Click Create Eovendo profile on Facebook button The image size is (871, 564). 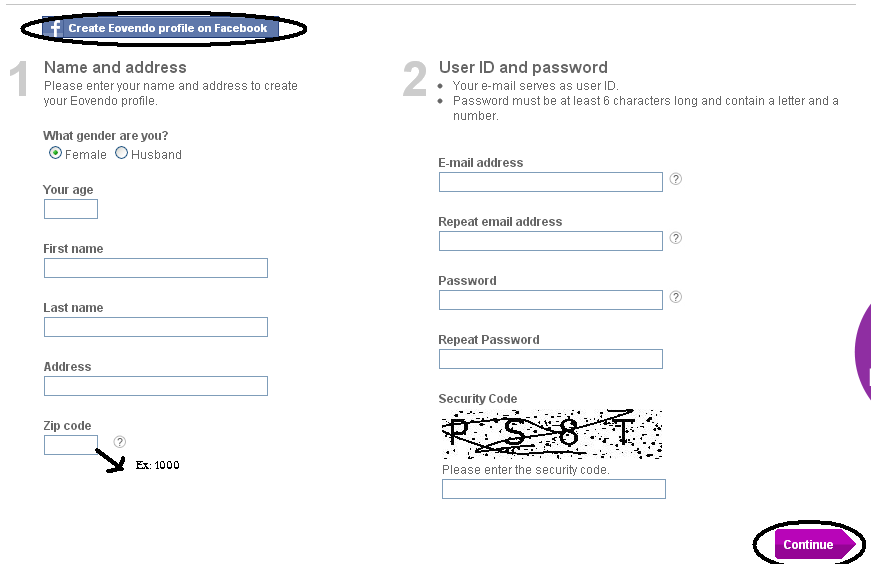pyautogui.click(x=161, y=28)
